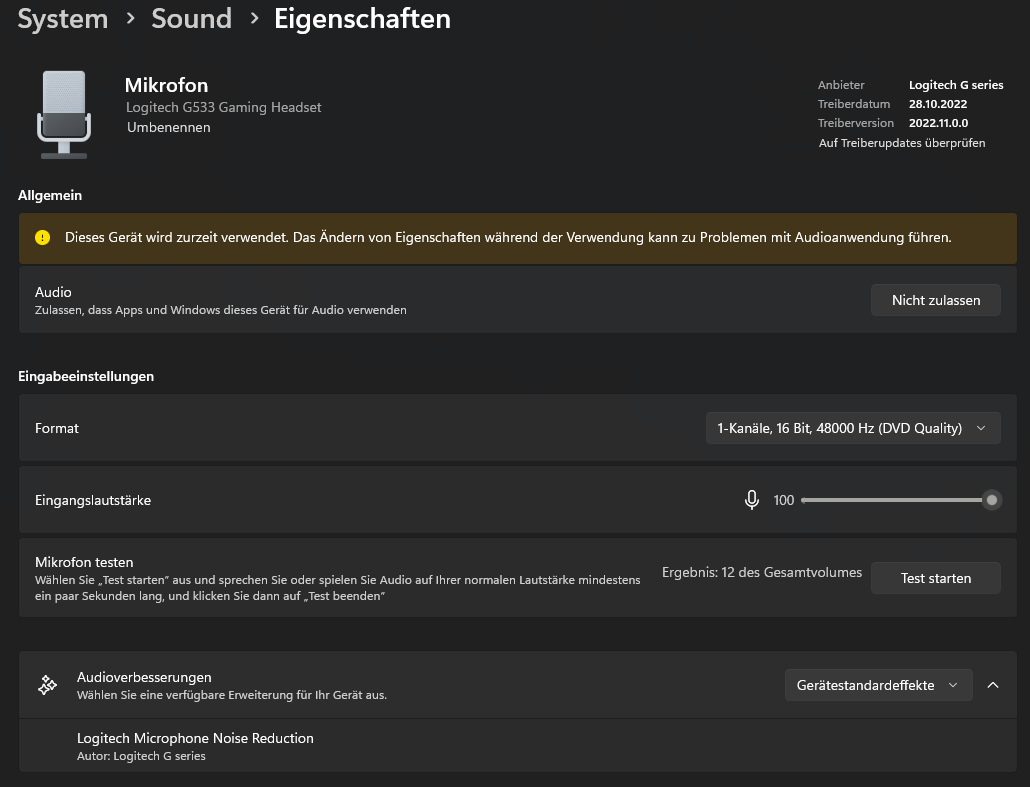
Task: Click the Treiberdatum label
Action: click(854, 104)
